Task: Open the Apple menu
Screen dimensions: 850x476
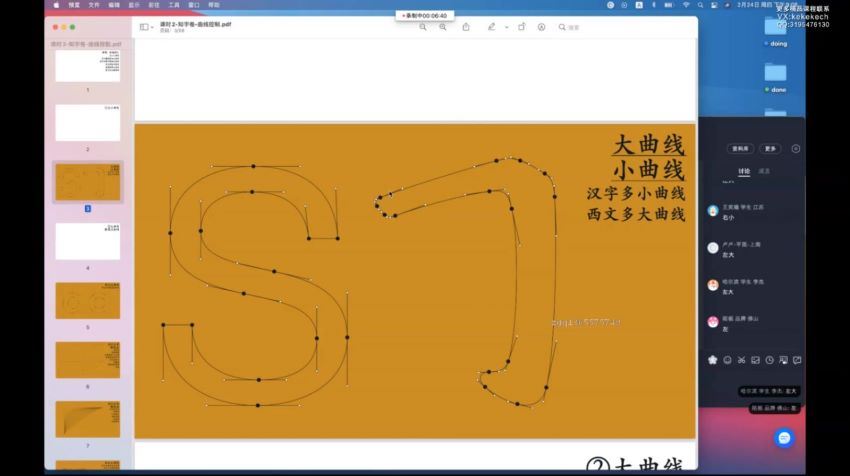Action: tap(56, 5)
